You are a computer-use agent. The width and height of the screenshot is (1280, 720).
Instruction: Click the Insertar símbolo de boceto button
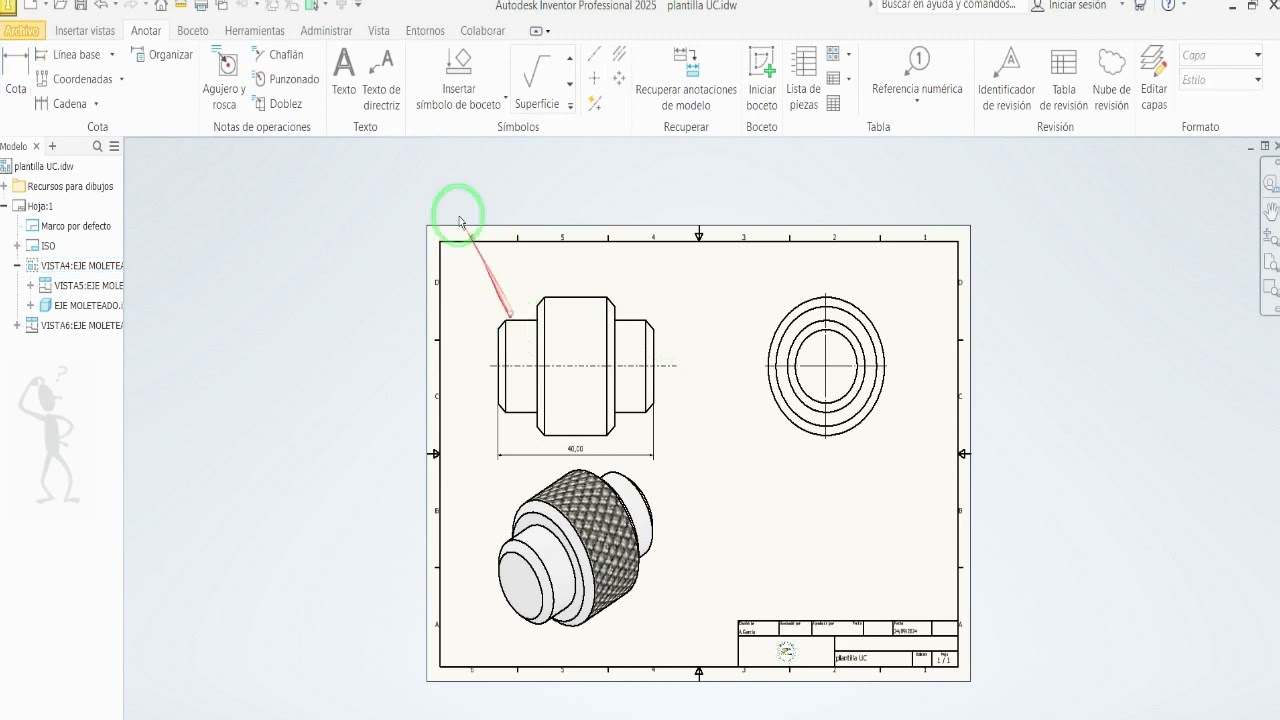click(x=458, y=79)
